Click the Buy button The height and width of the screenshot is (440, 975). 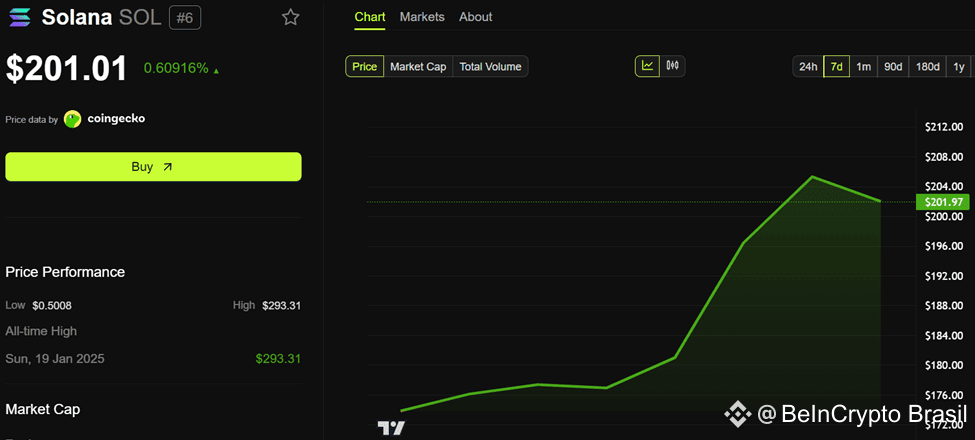(x=154, y=167)
